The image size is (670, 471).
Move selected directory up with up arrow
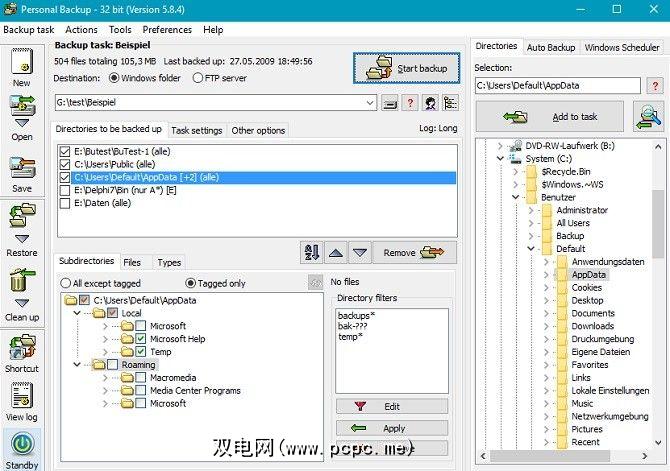(x=336, y=253)
